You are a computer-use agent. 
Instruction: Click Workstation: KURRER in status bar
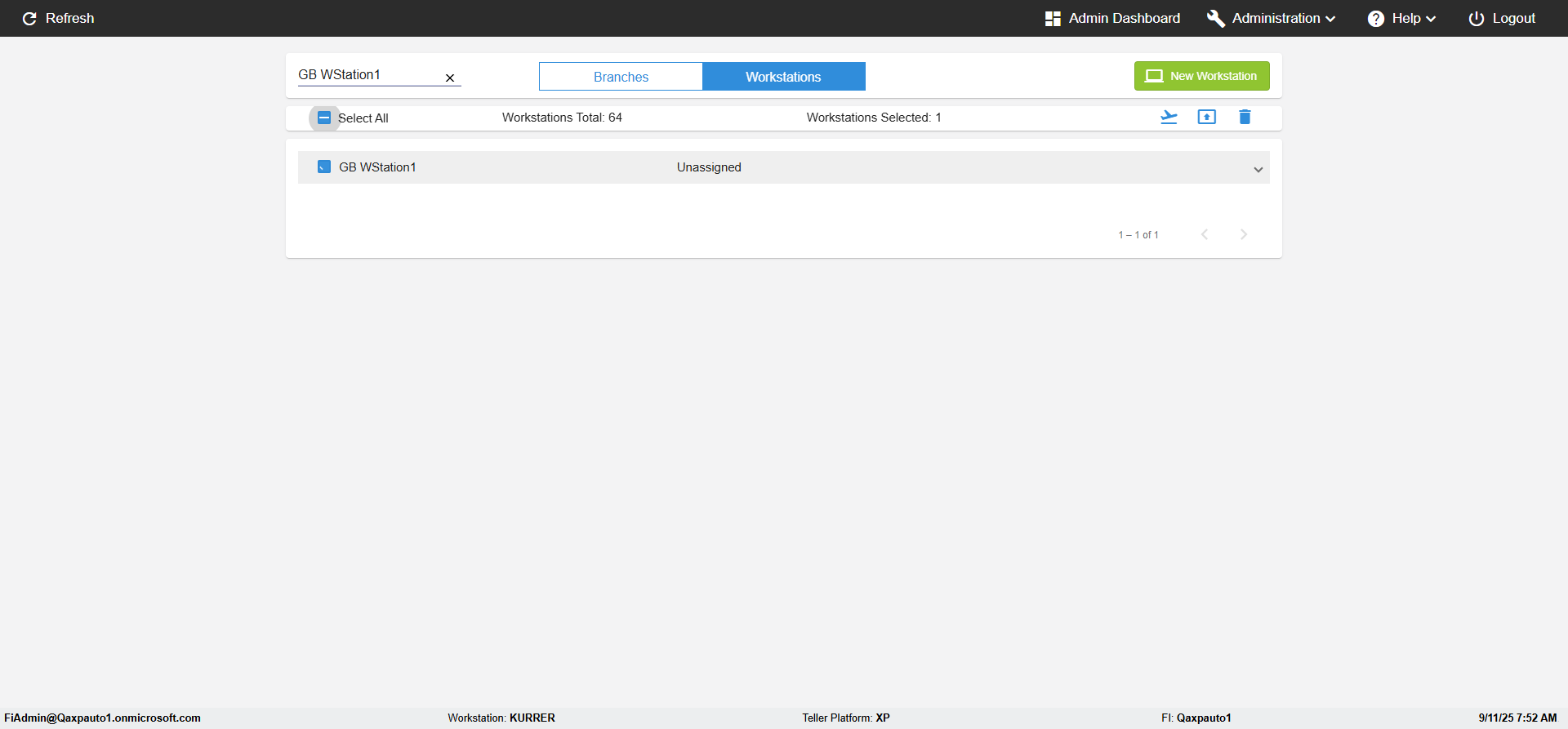click(x=501, y=718)
